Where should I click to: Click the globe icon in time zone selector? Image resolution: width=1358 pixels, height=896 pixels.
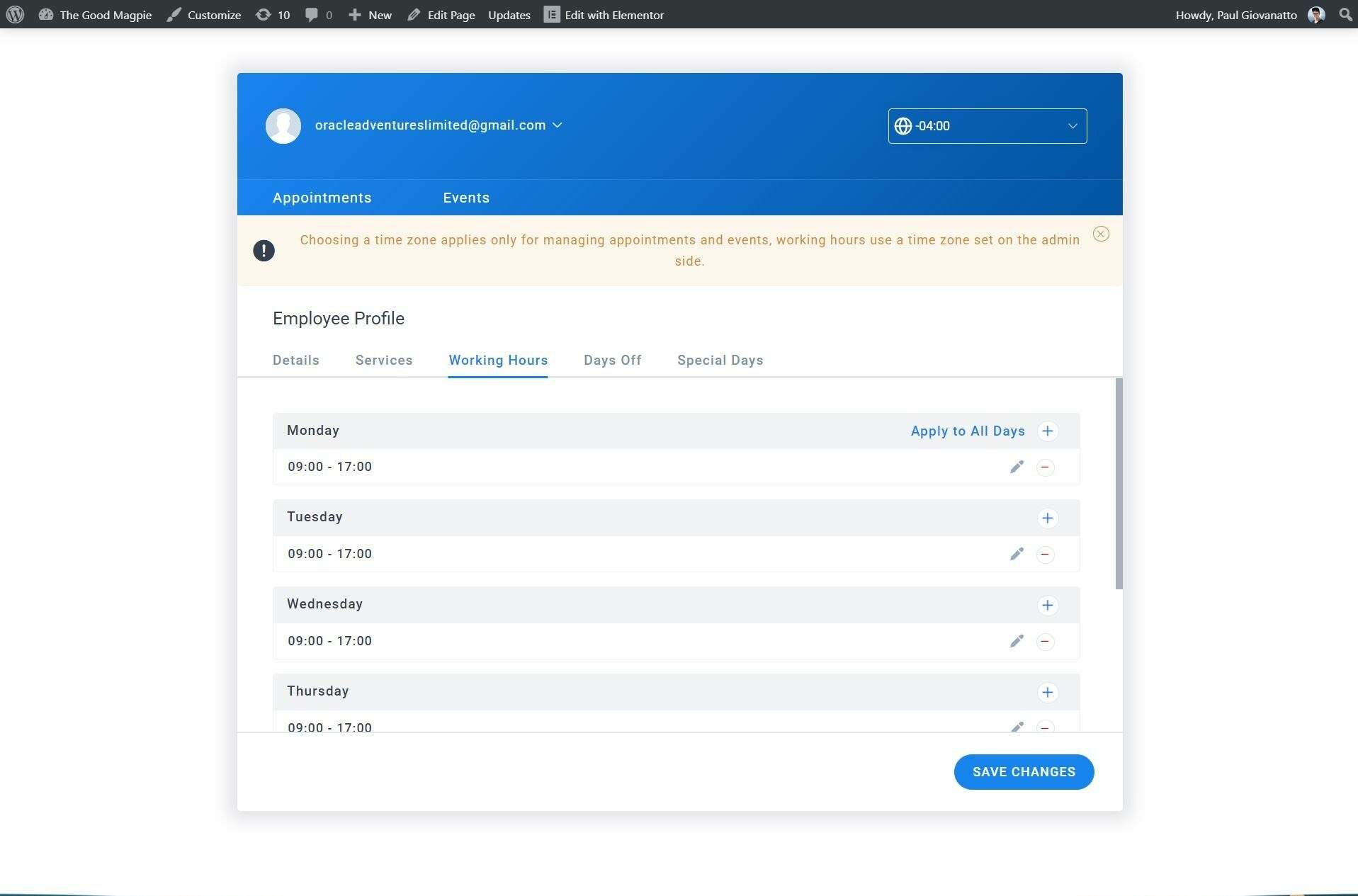(x=902, y=126)
